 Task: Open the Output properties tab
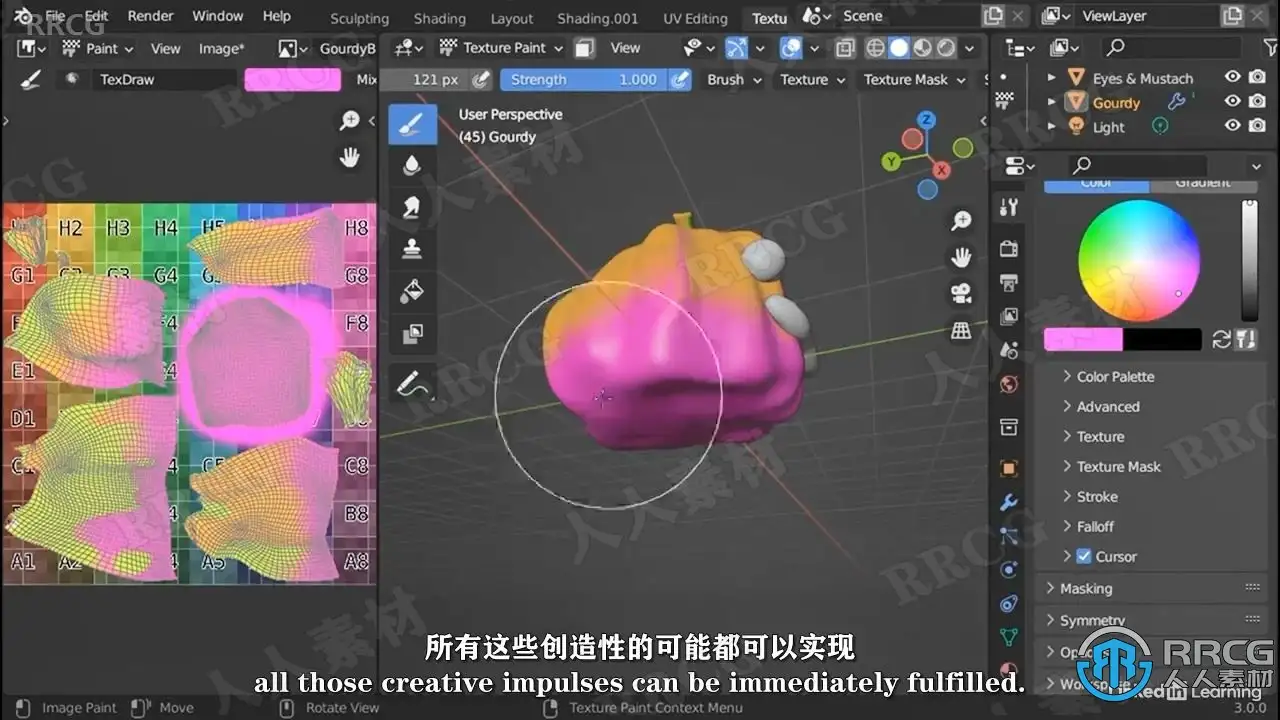click(1008, 282)
